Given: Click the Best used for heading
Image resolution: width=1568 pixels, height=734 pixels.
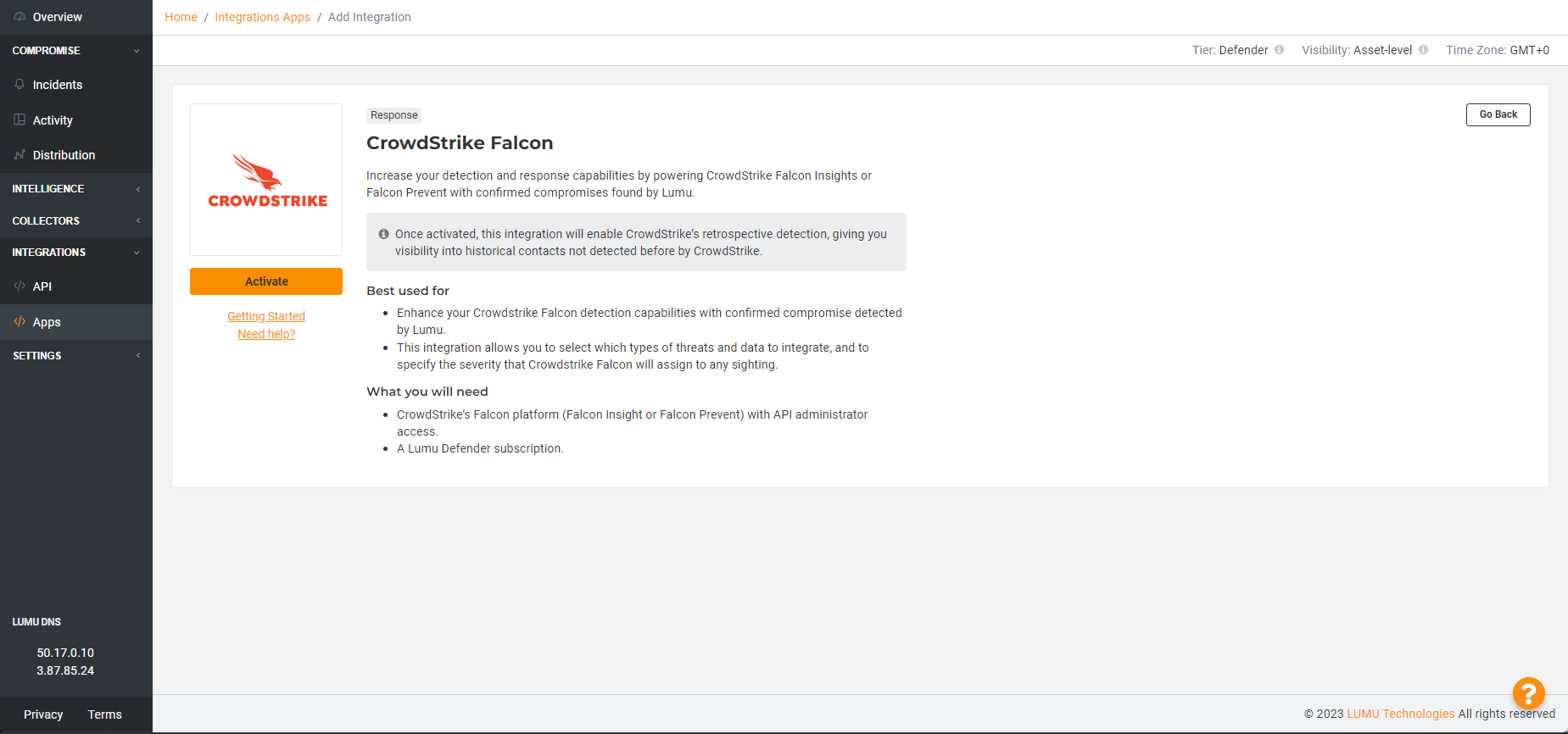Looking at the screenshot, I should pos(408,291).
